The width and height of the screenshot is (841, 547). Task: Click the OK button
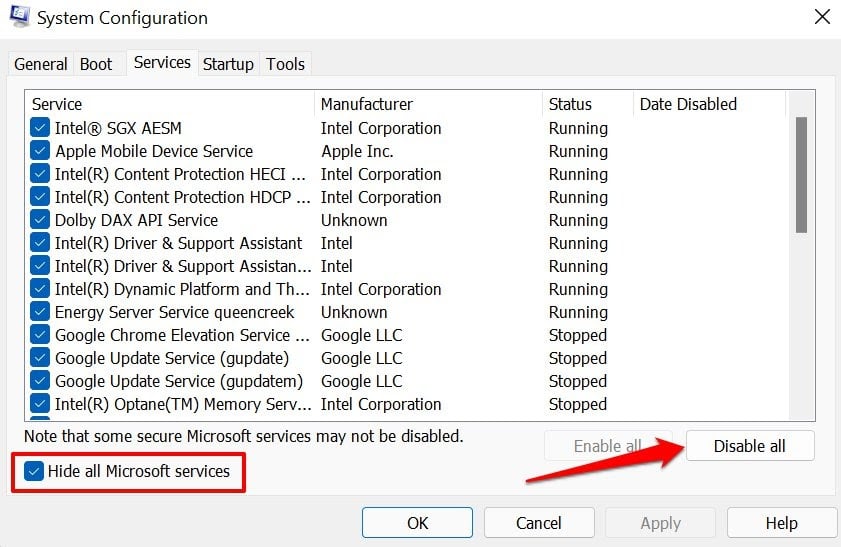tap(417, 523)
